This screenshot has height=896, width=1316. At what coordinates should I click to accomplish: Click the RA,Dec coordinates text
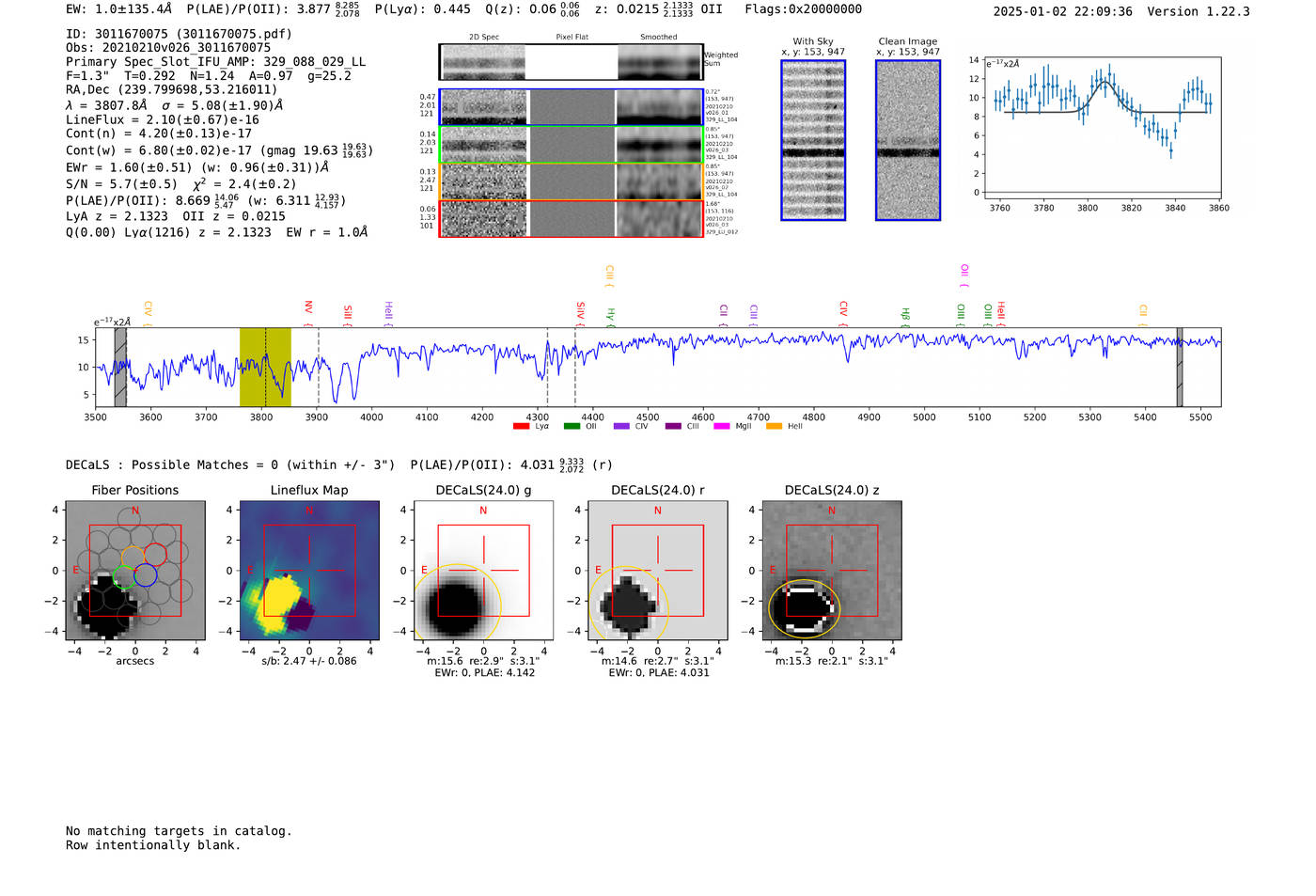pos(172,90)
